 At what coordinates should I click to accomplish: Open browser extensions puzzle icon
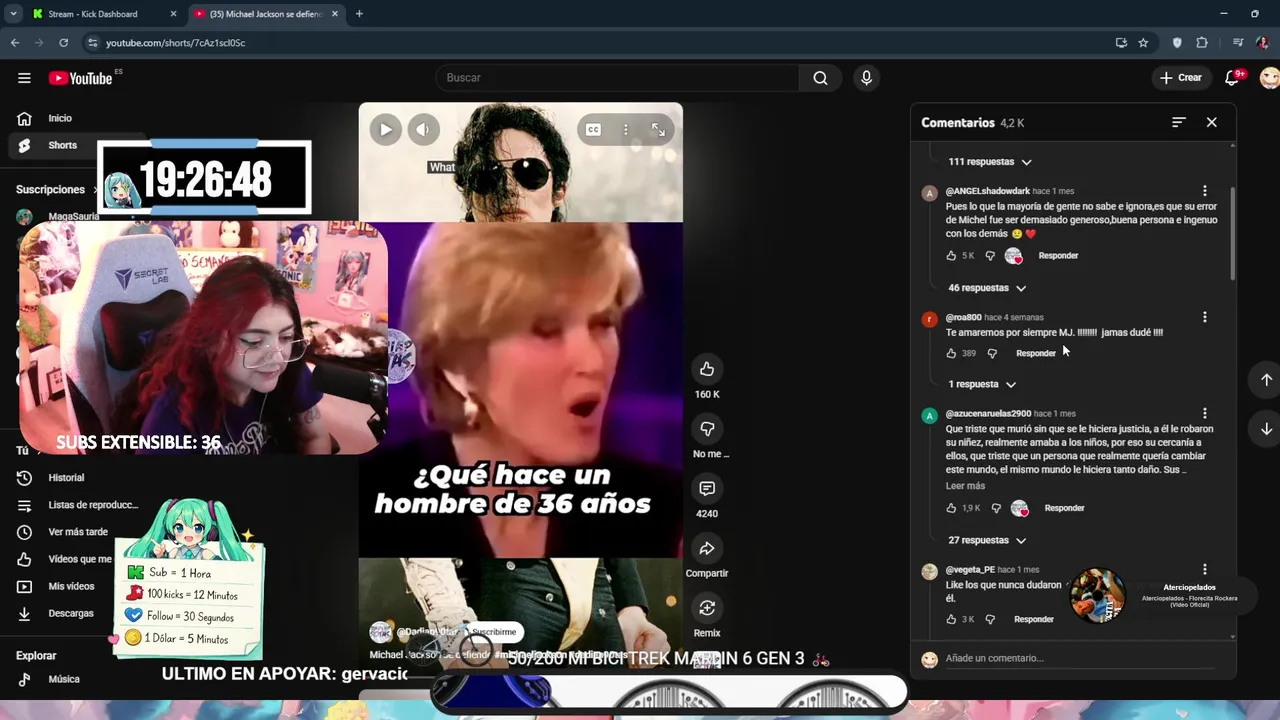pyautogui.click(x=1202, y=43)
